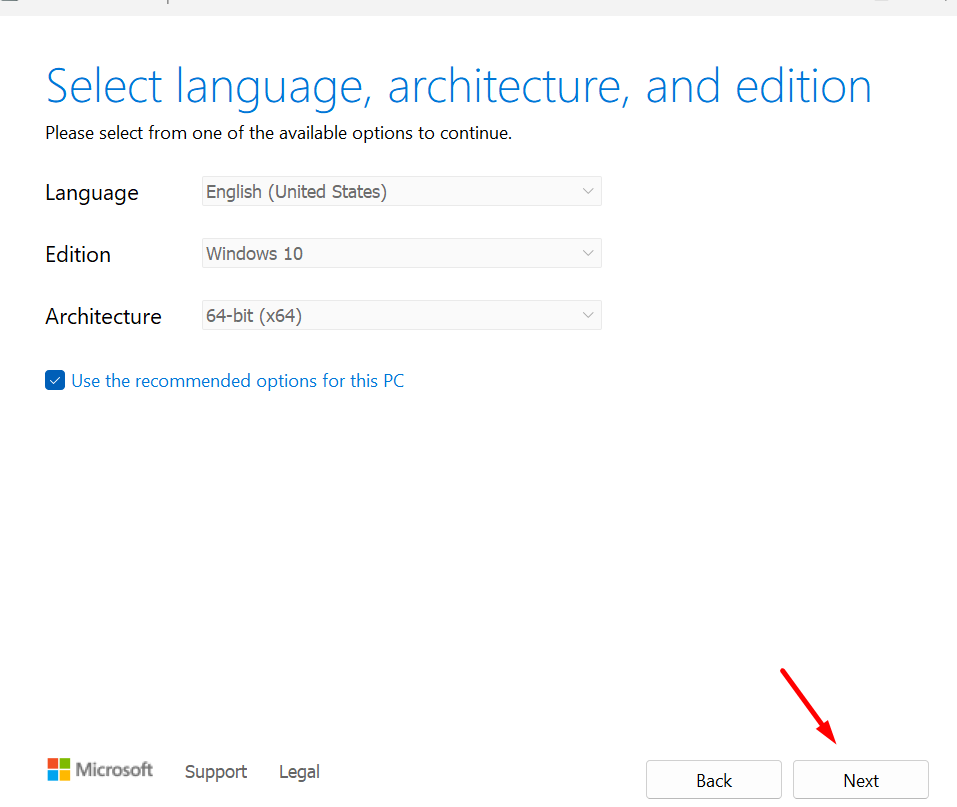Click the Edition field label

(78, 255)
